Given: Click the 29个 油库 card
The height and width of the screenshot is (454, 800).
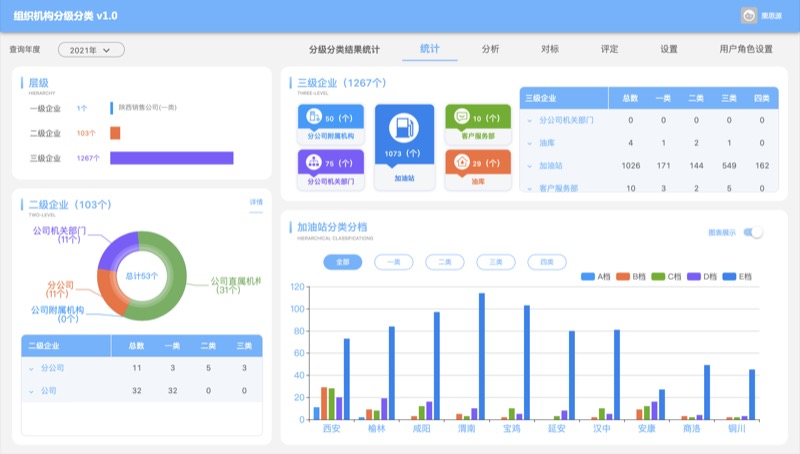Looking at the screenshot, I should pyautogui.click(x=478, y=170).
